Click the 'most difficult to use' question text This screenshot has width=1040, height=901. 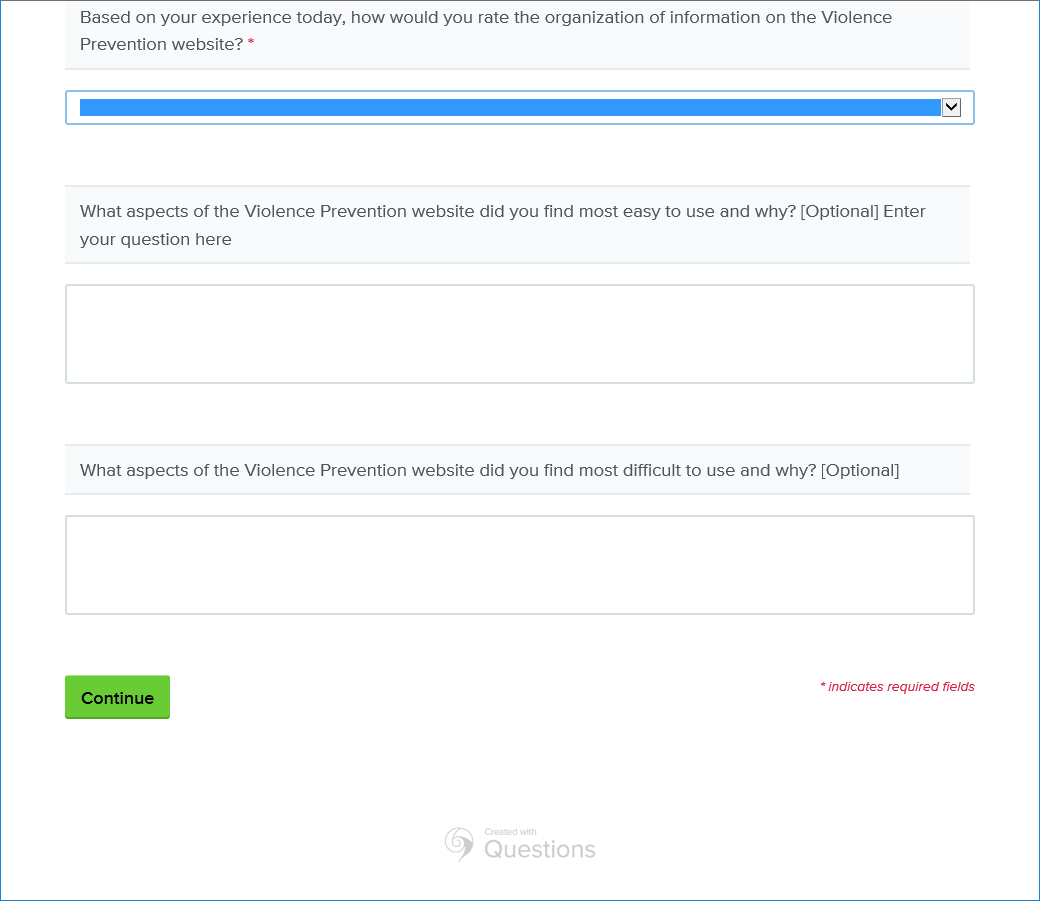tap(489, 470)
